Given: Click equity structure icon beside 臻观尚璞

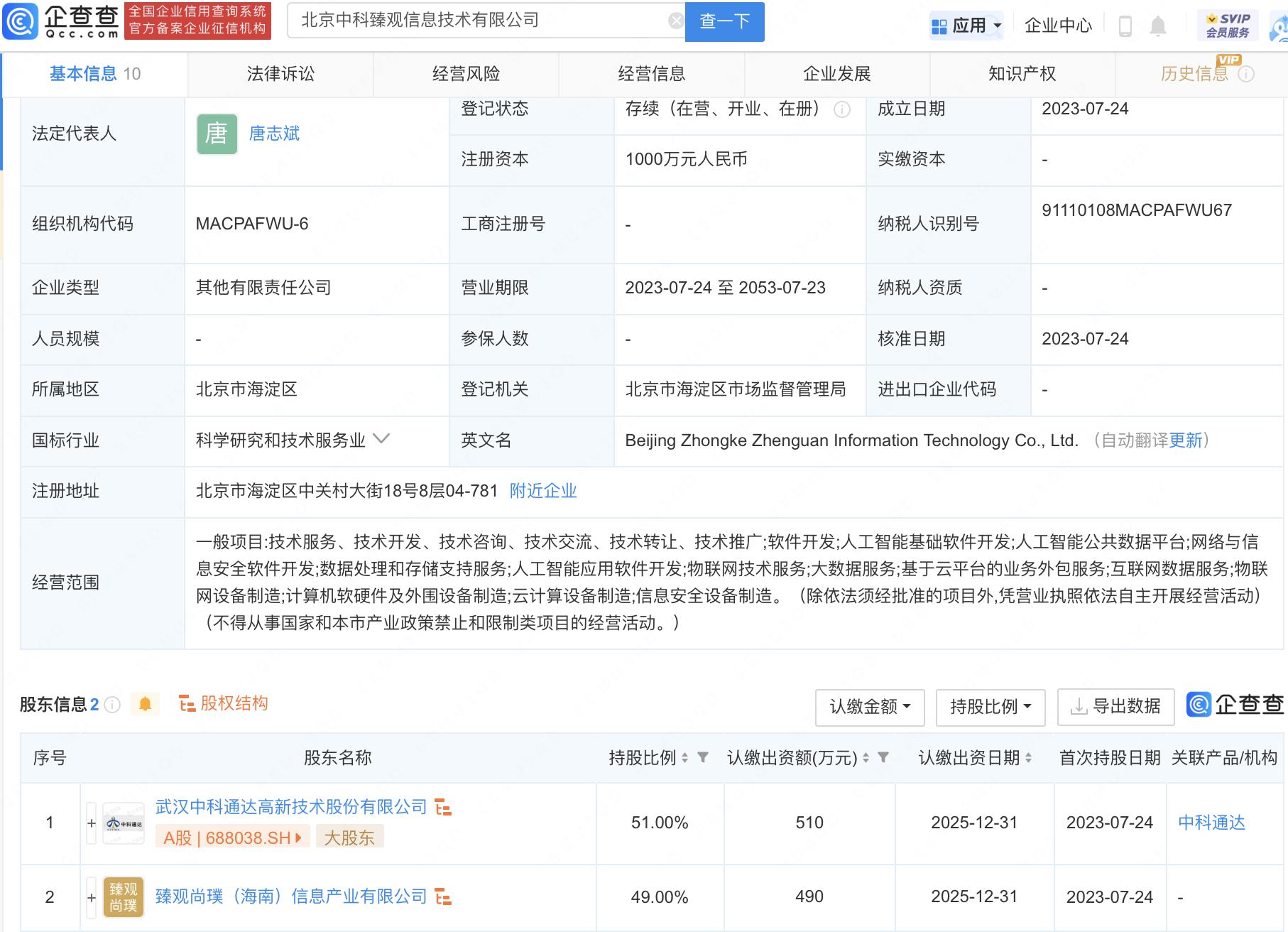Looking at the screenshot, I should pyautogui.click(x=444, y=896).
